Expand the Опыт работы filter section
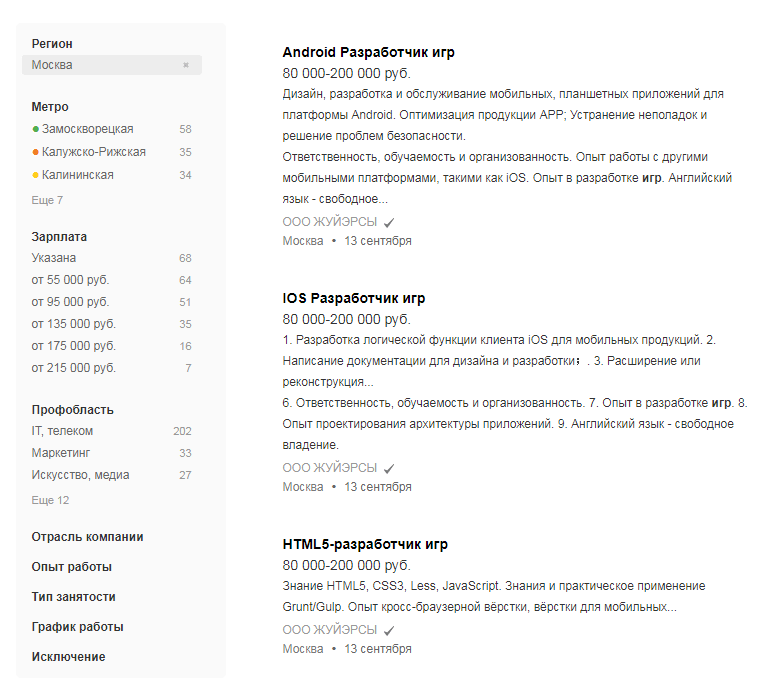This screenshot has height=685, width=771. click(72, 567)
